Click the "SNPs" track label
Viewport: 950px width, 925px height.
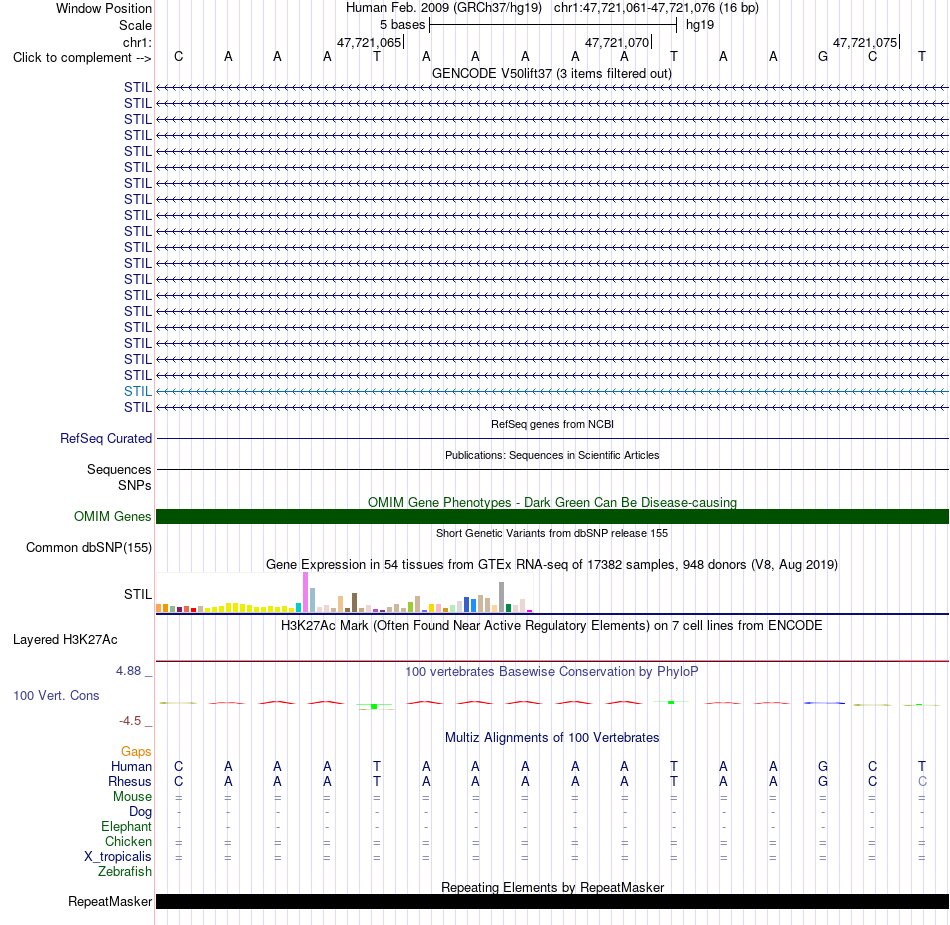coord(135,485)
